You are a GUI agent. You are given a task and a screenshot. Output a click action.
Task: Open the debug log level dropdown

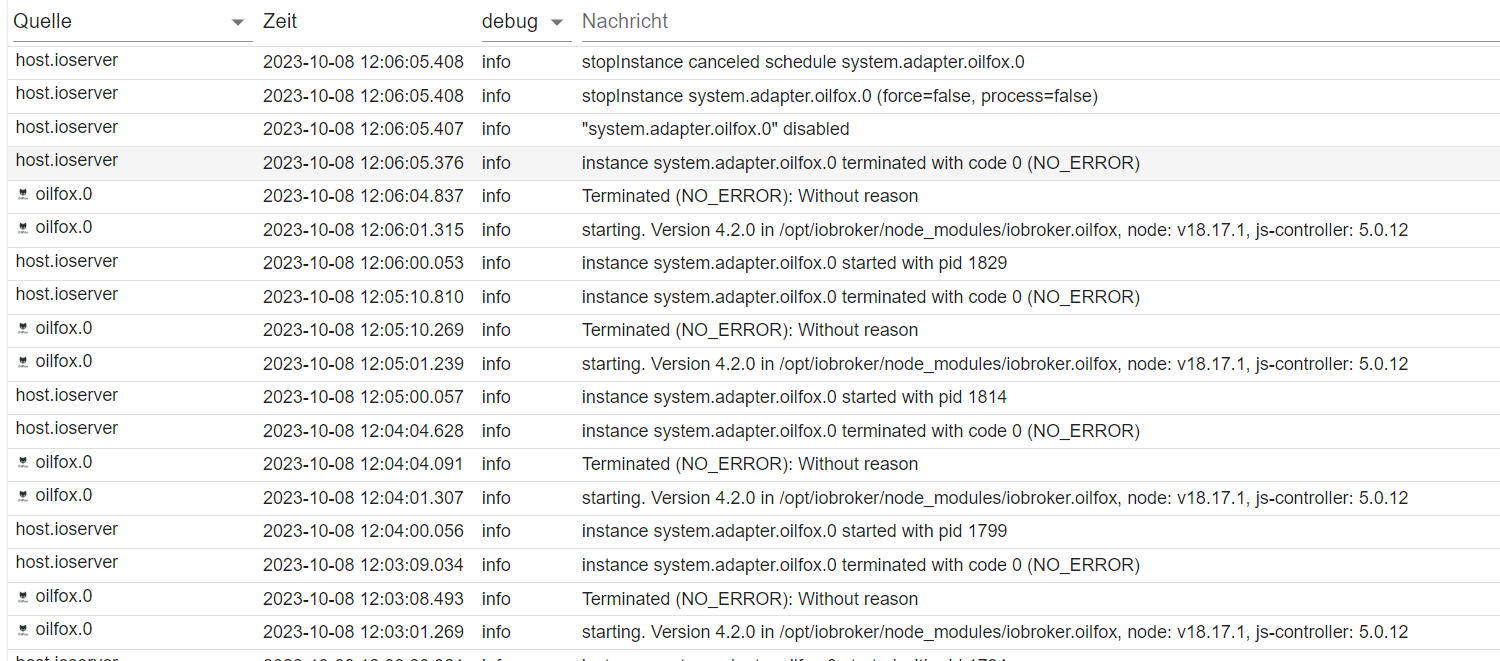(x=525, y=22)
